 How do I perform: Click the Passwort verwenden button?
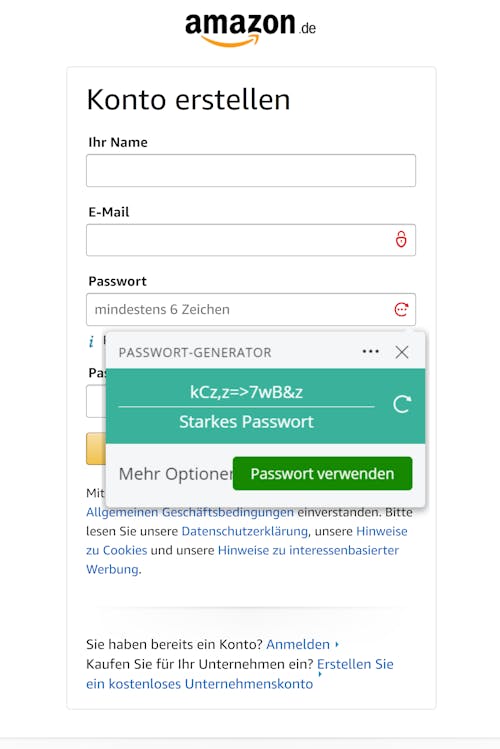(322, 473)
